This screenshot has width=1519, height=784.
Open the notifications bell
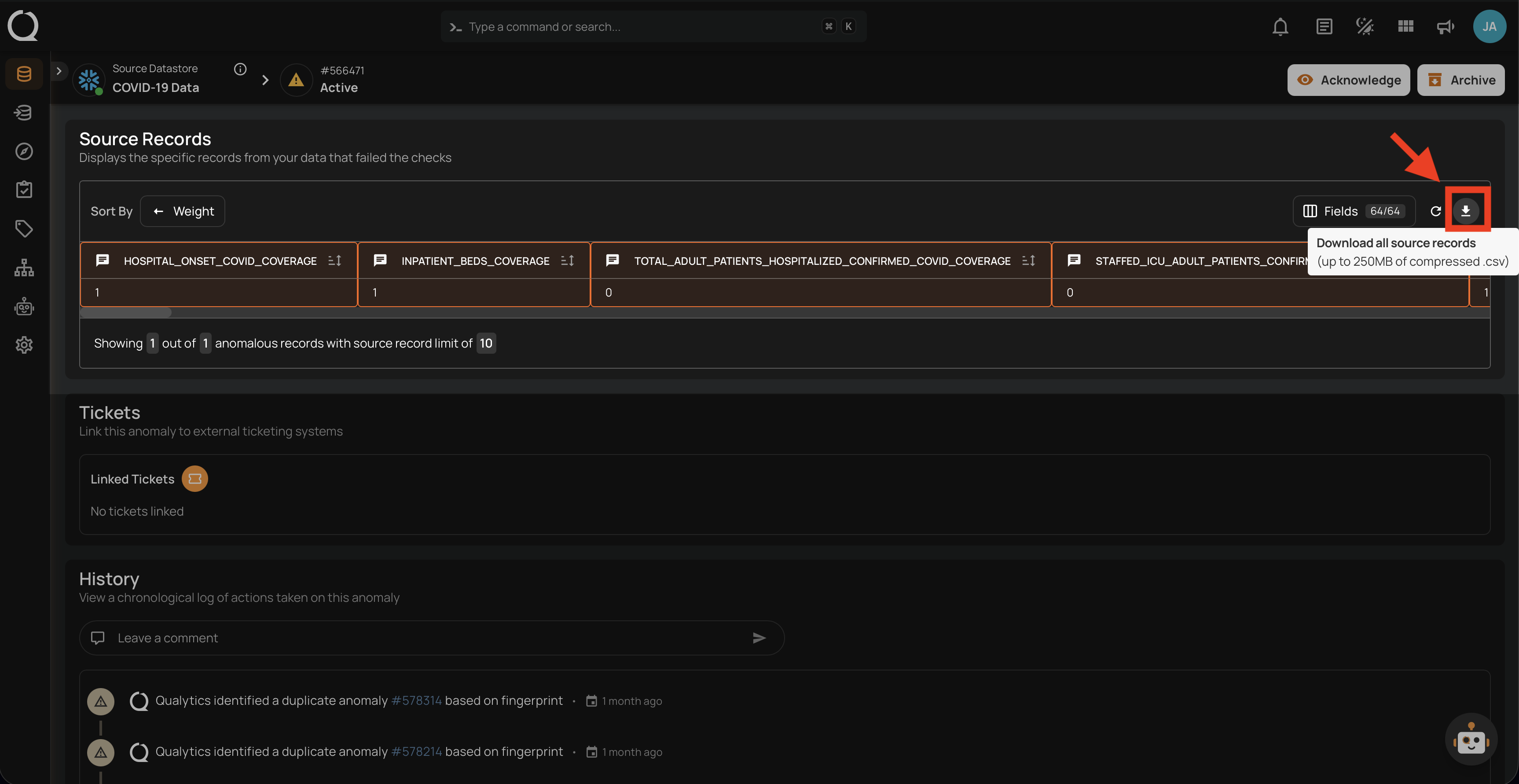click(x=1280, y=26)
